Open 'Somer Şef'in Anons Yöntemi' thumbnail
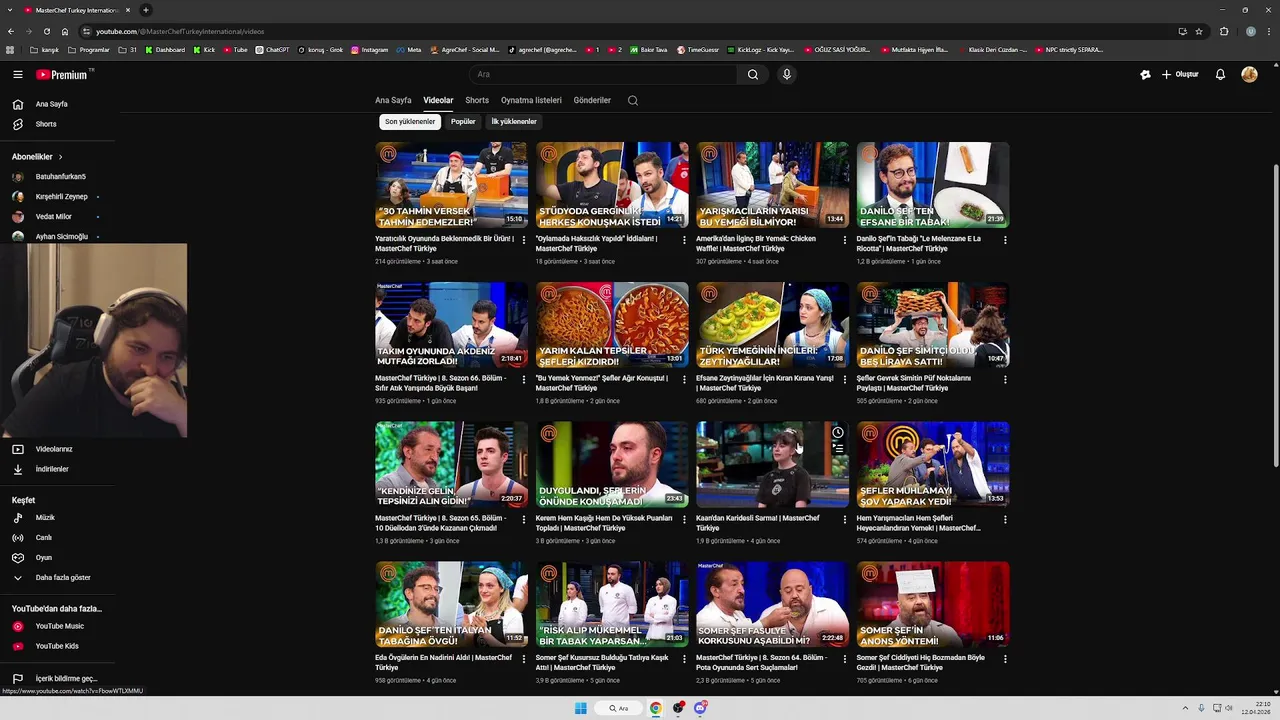 (x=933, y=604)
